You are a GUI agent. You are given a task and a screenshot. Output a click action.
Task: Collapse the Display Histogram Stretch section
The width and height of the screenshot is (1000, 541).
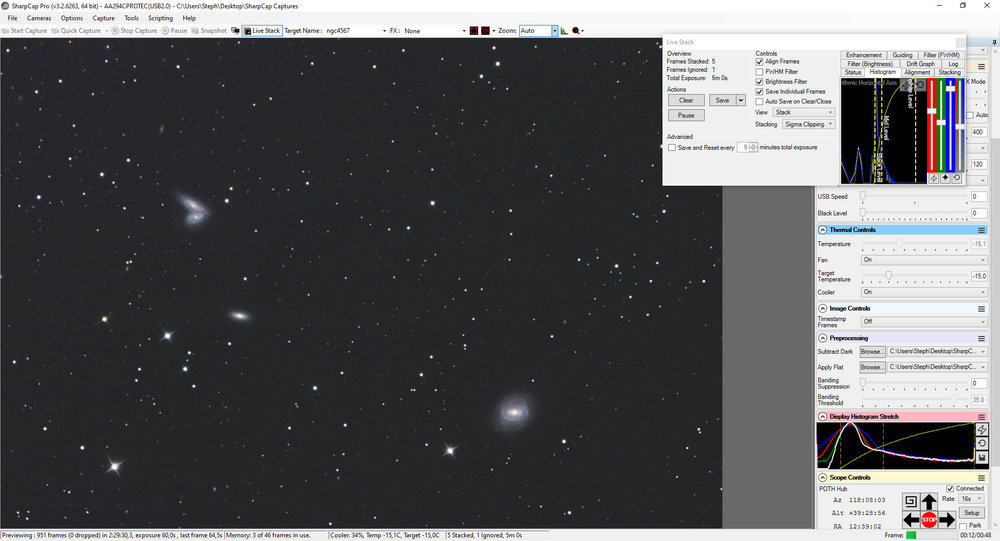coord(823,417)
